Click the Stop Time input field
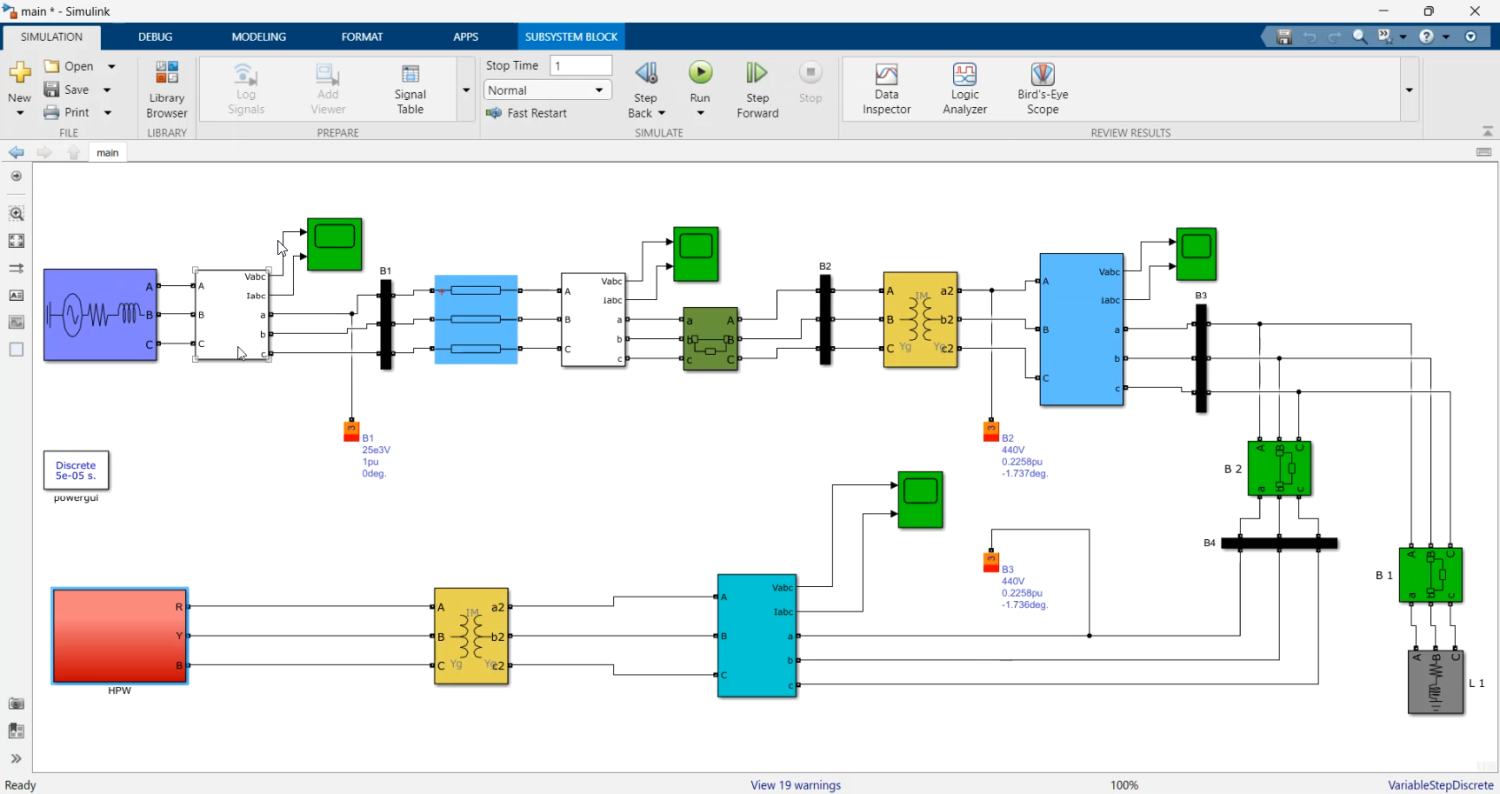This screenshot has height=794, width=1500. (580, 66)
